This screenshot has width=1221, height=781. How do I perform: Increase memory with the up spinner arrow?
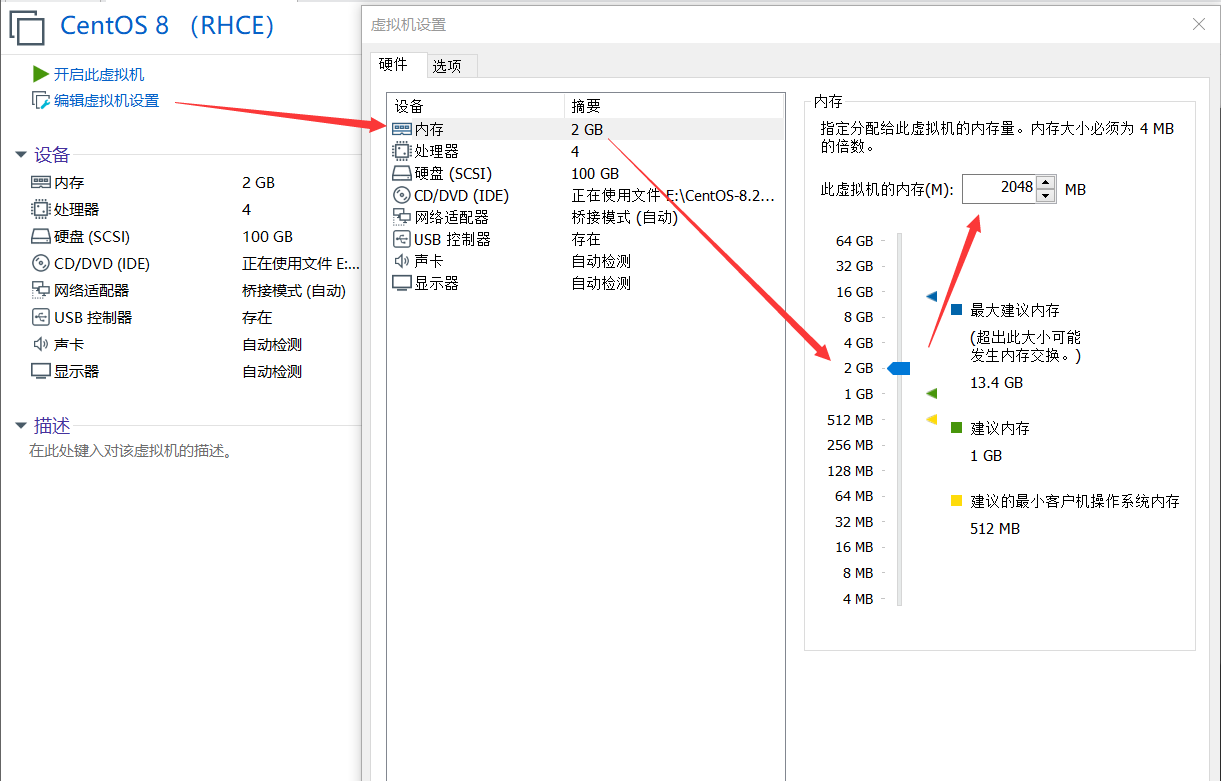1046,182
